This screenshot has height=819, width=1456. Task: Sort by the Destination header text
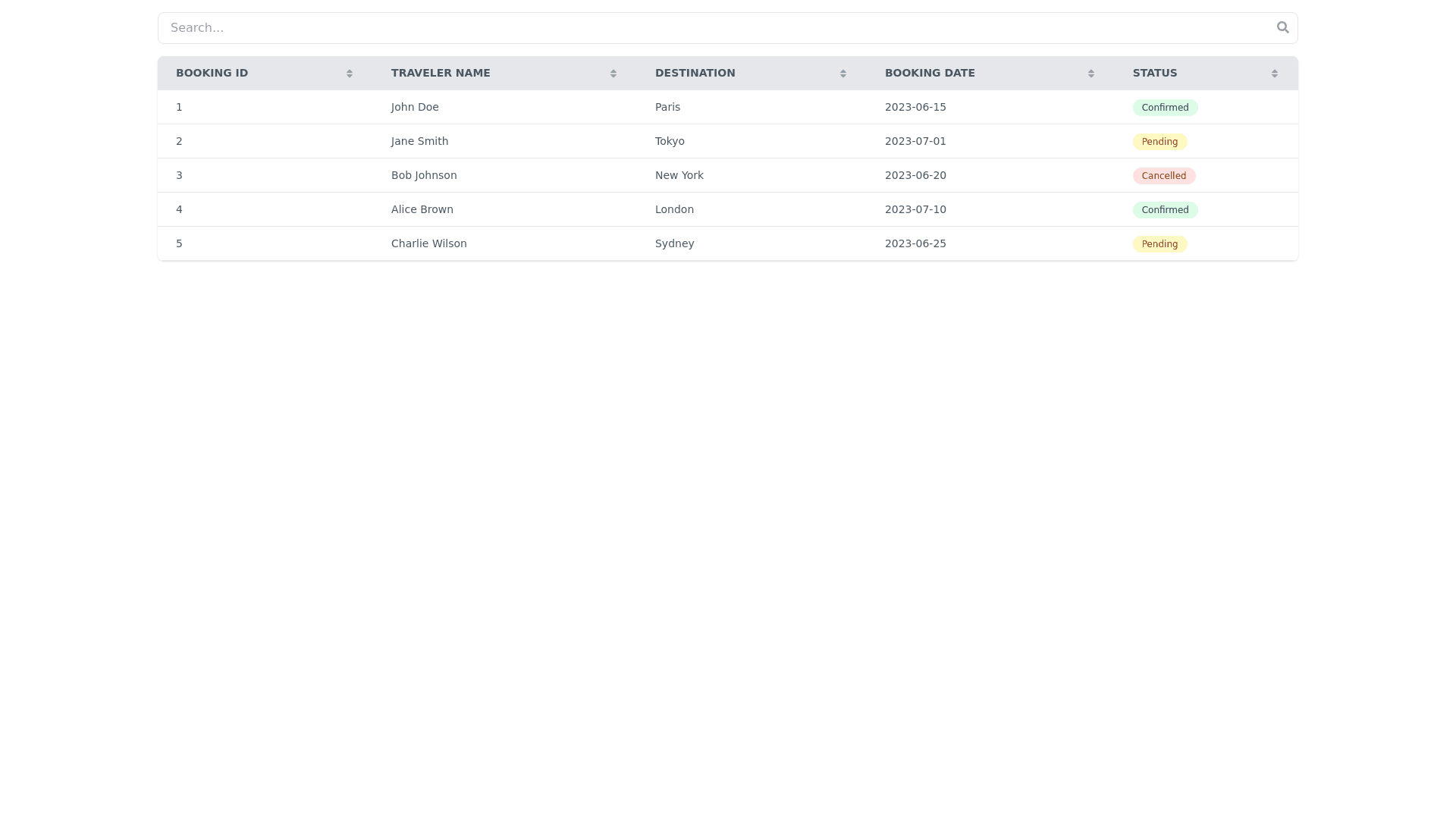coord(695,73)
